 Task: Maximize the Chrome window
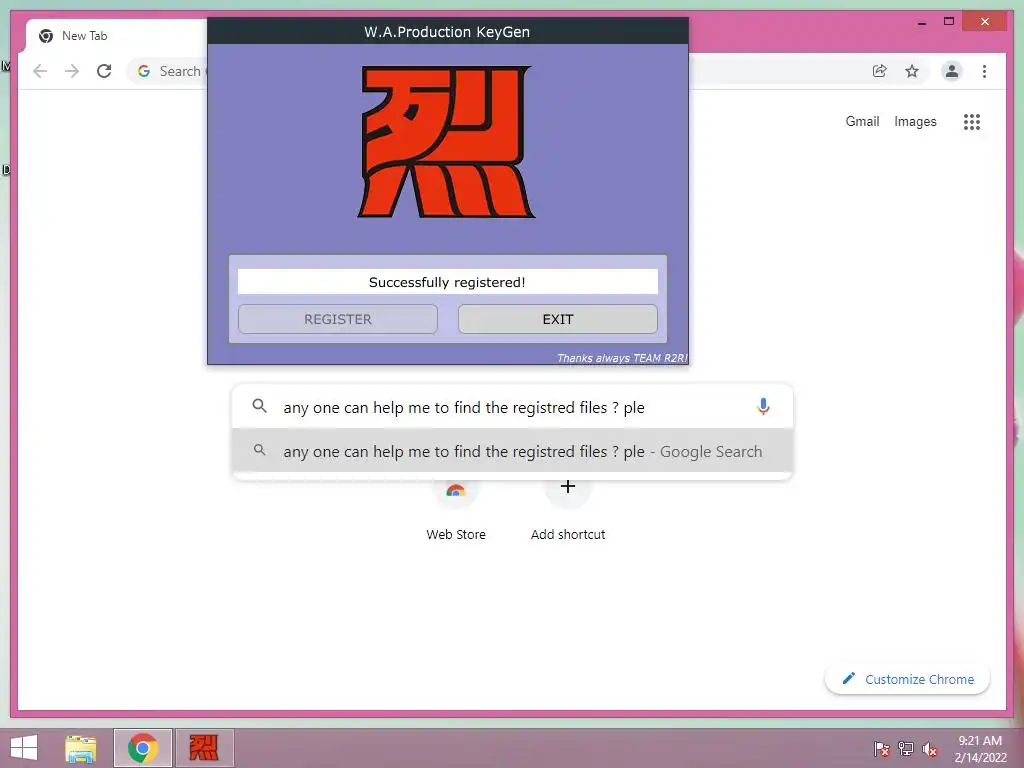[949, 22]
